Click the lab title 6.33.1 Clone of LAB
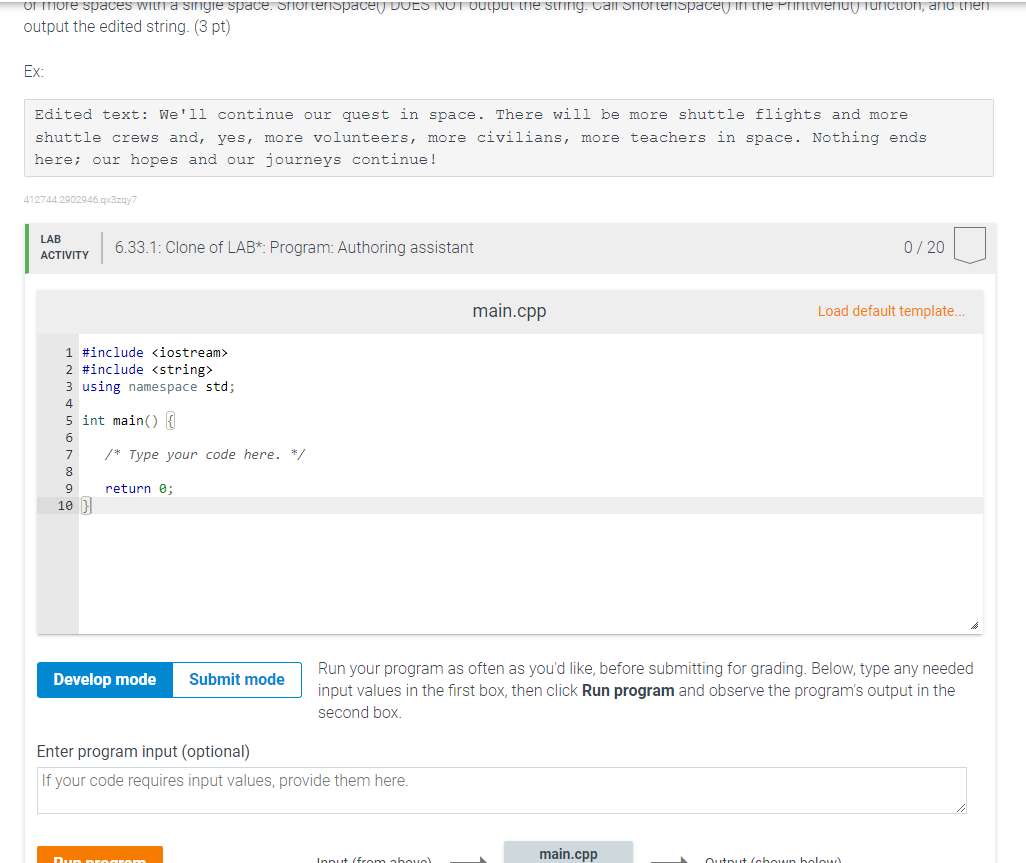The image size is (1026, 863). tap(293, 246)
